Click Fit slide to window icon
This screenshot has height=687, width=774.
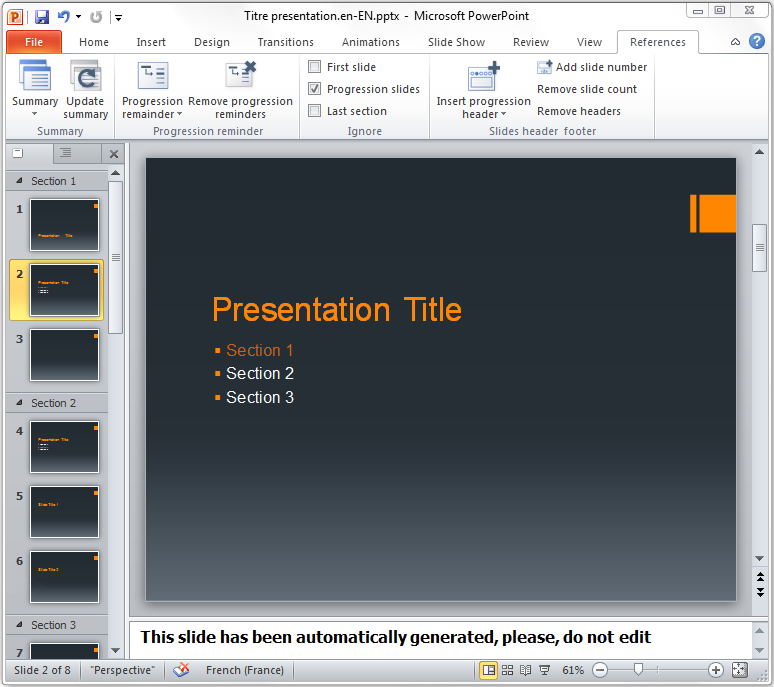coord(739,670)
